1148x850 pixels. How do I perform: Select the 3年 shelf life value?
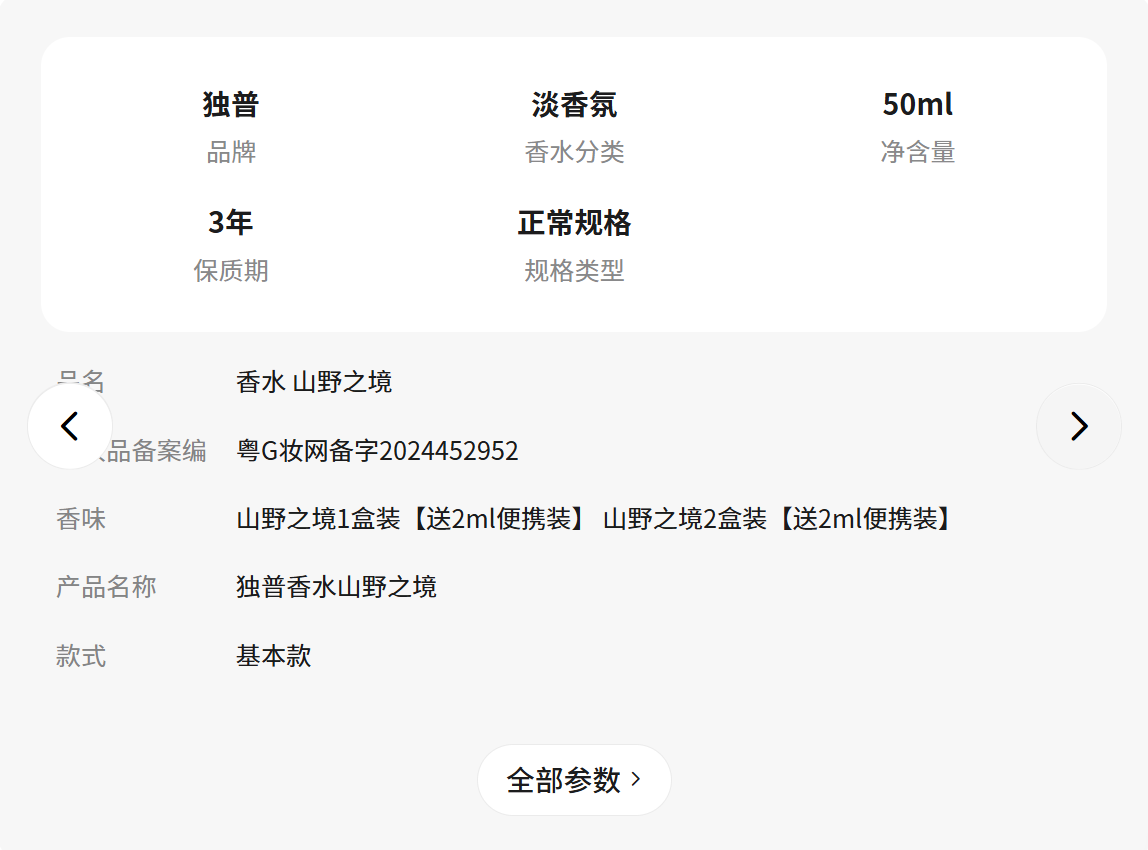pyautogui.click(x=231, y=222)
